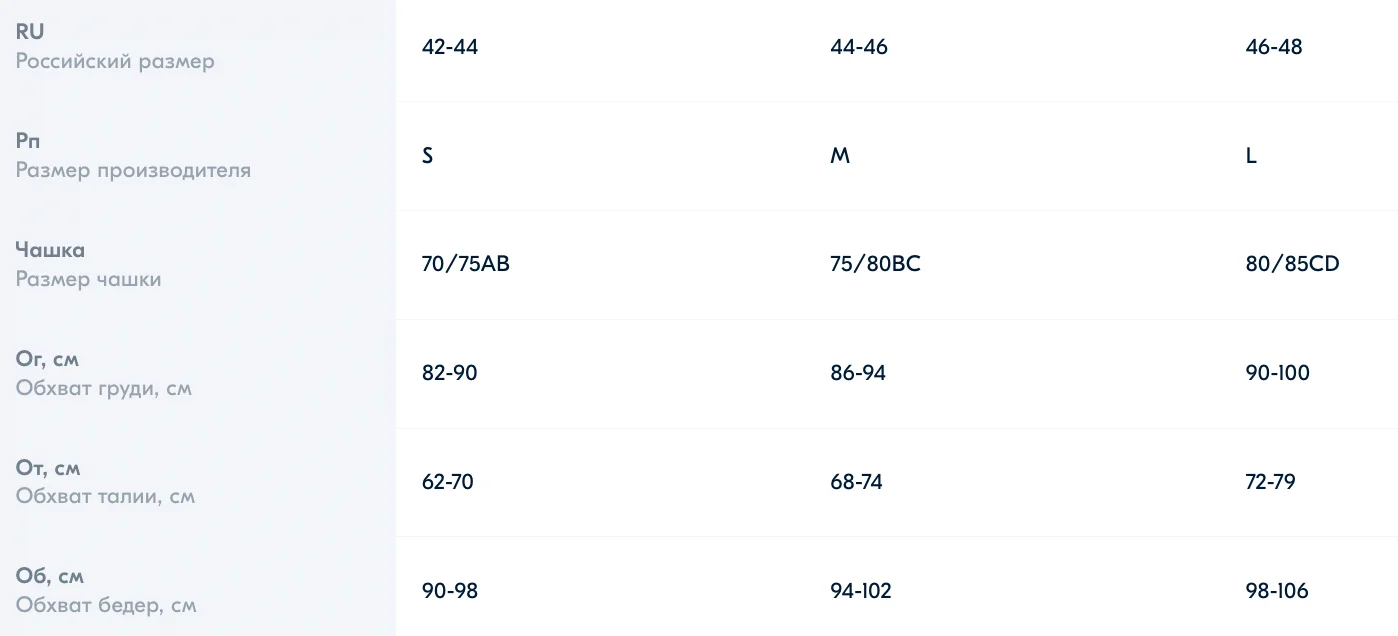Click the Обхват груди row label
Image resolution: width=1398 pixels, height=636 pixels.
tap(104, 388)
